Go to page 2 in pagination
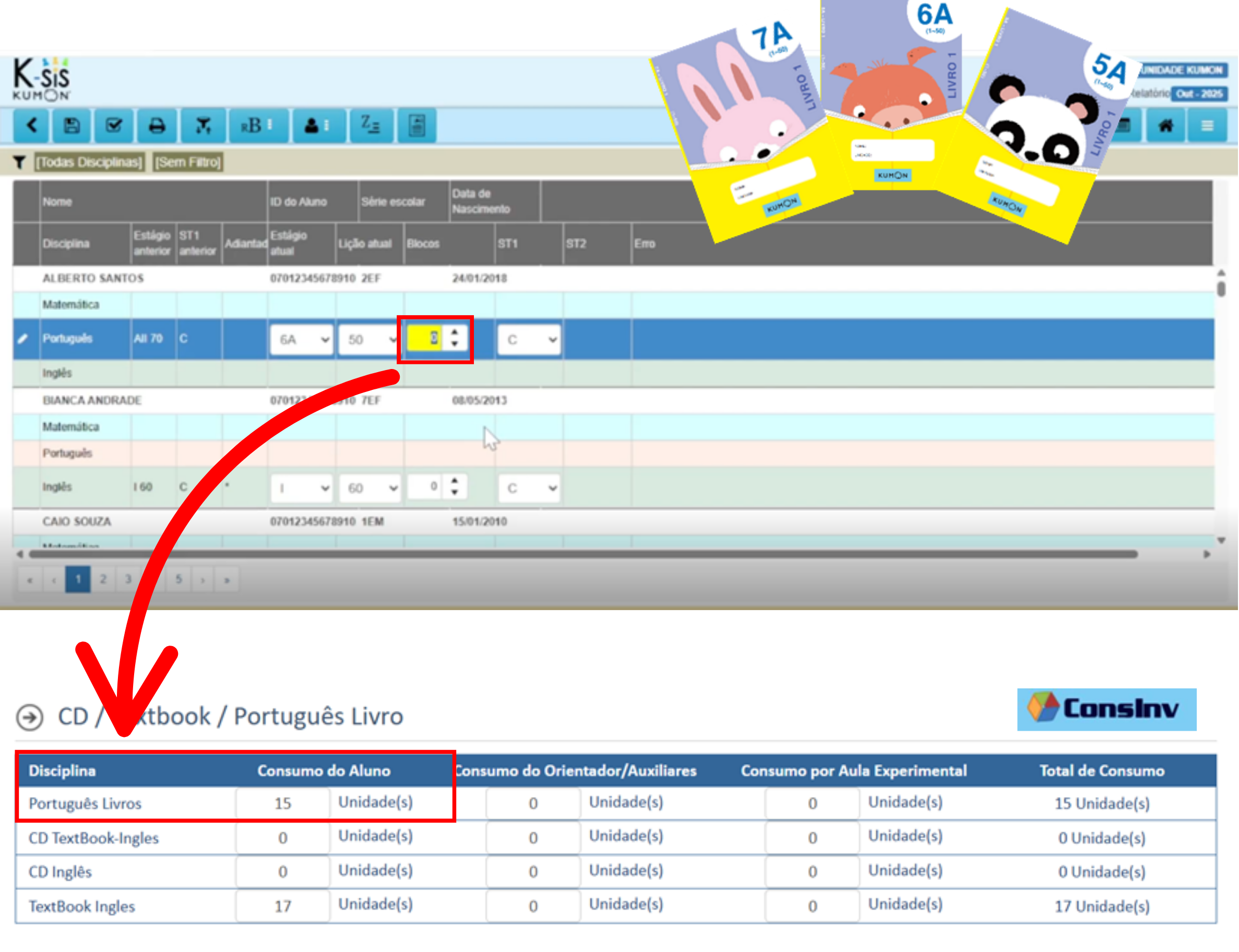The height and width of the screenshot is (952, 1239). [103, 580]
